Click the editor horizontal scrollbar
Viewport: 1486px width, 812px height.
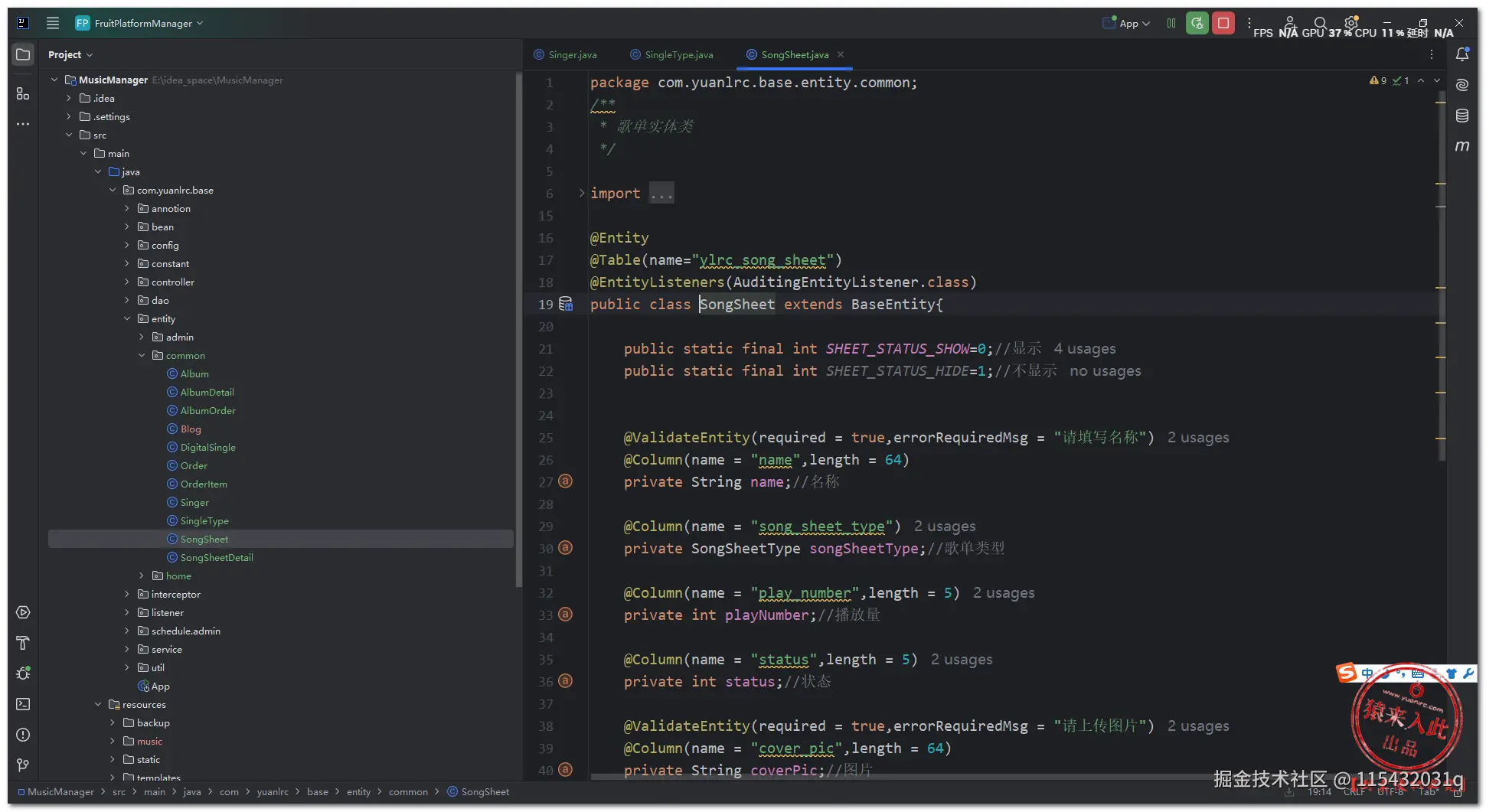(903, 777)
